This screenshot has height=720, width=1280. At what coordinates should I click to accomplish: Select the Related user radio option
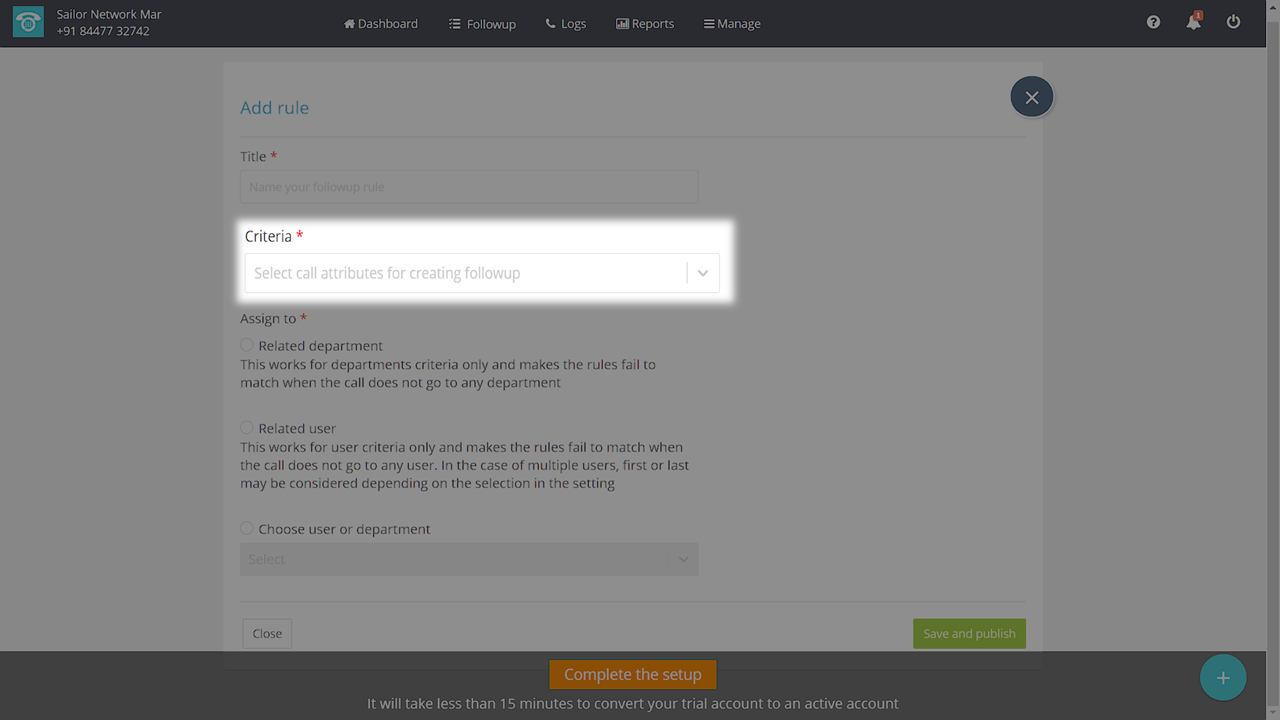click(247, 428)
